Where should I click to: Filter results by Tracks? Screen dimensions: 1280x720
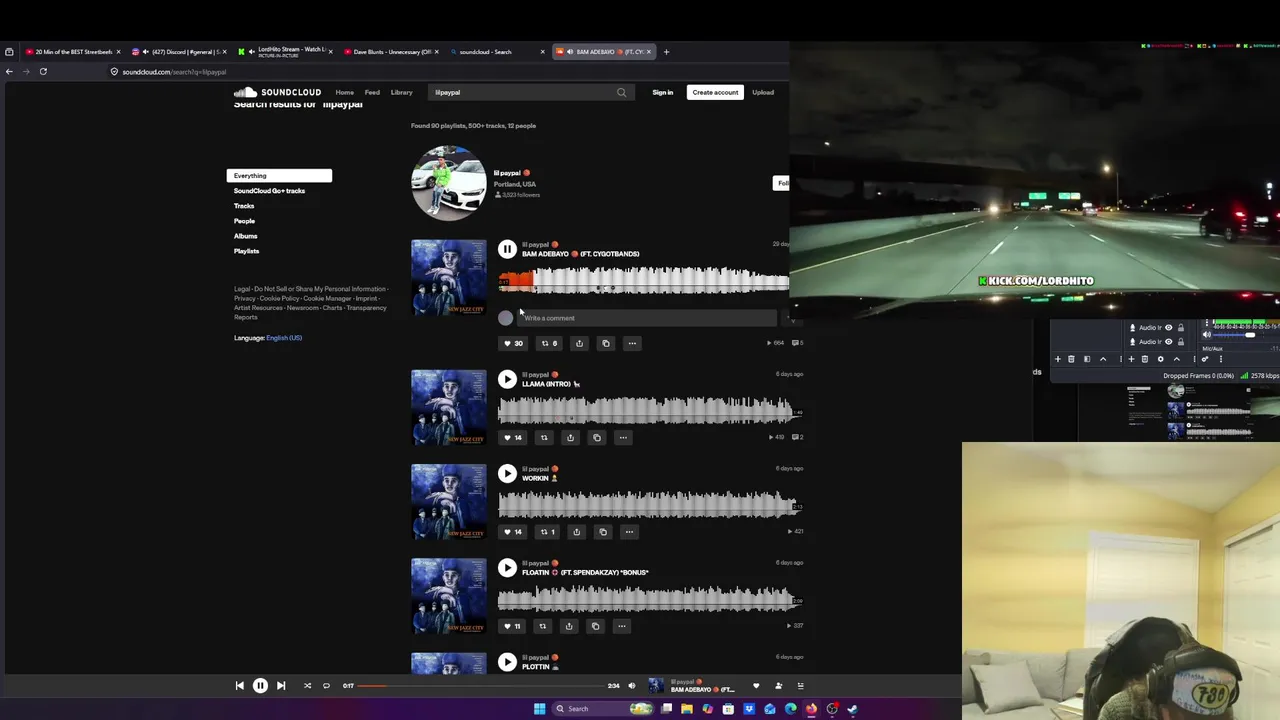(244, 206)
